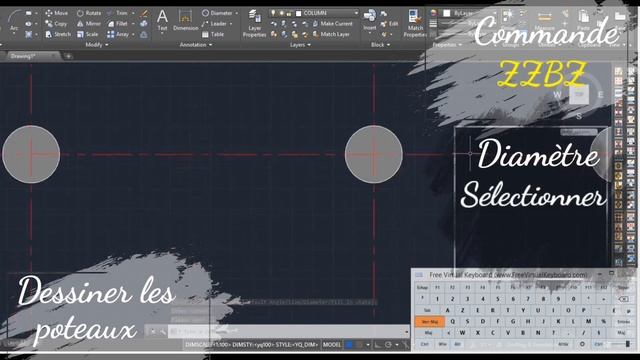Click virtual keyboard settings gear icon
This screenshot has height=360, width=640.
(x=582, y=344)
